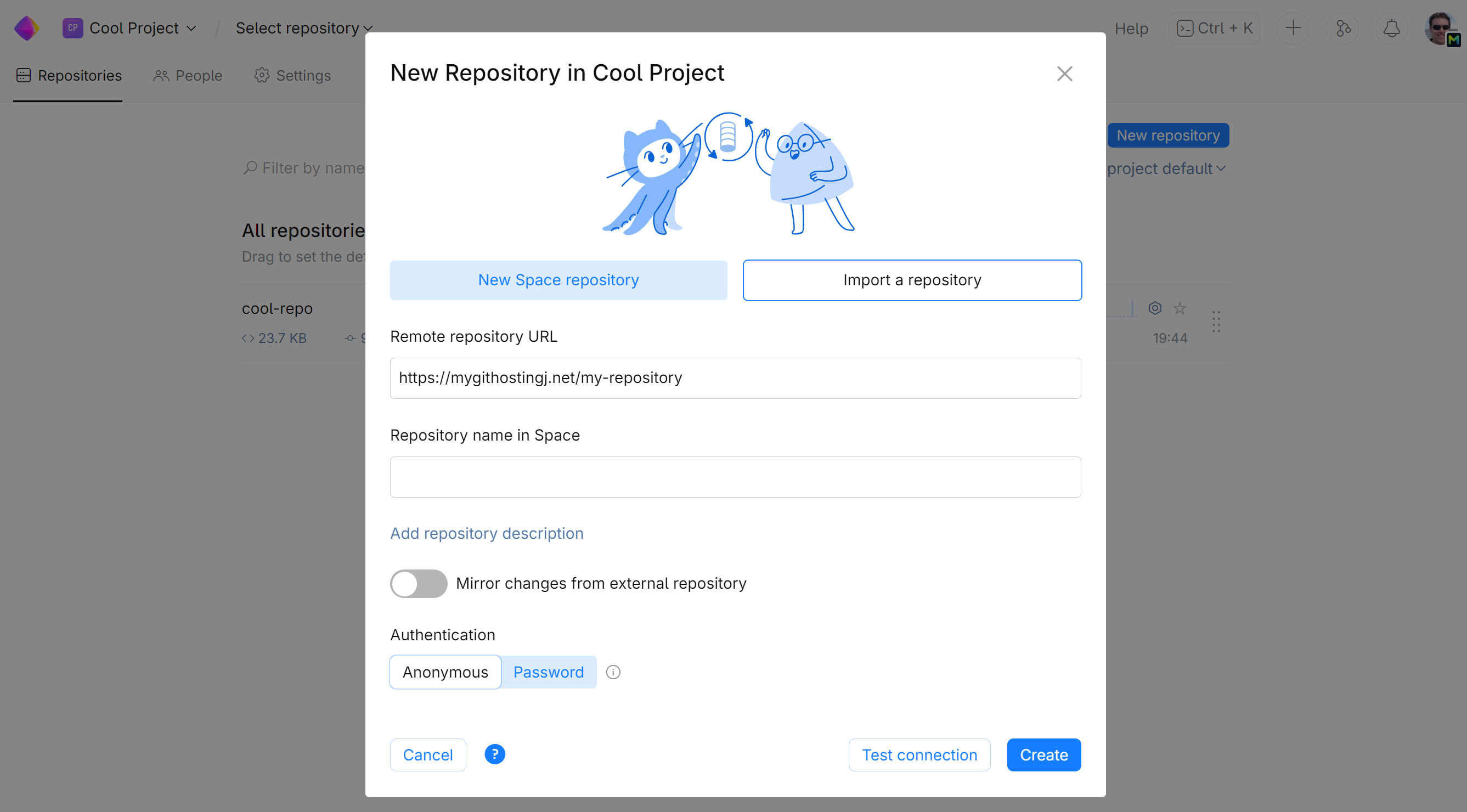
Task: Click the packages hexagon icon next to cool-repo
Action: coord(1155,308)
